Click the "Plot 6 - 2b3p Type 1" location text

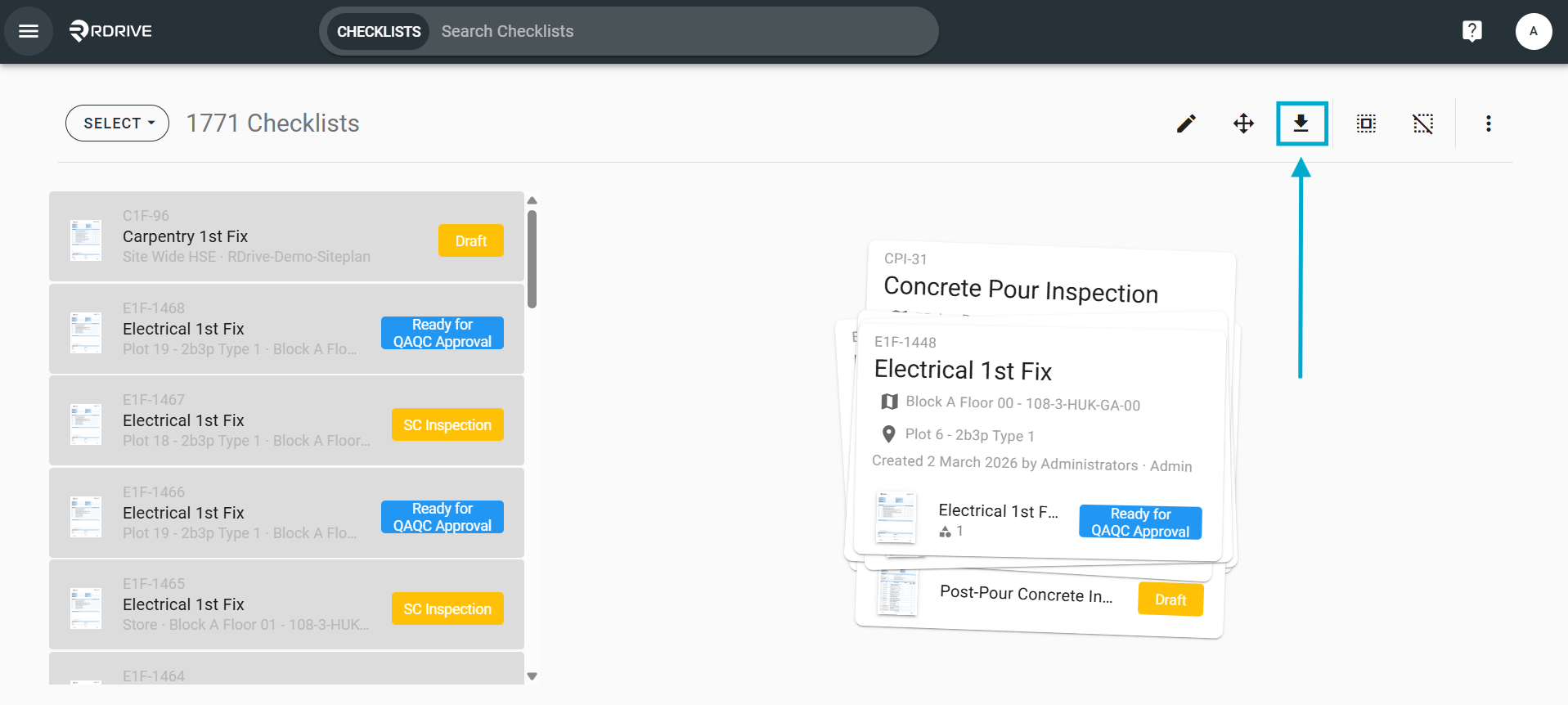(x=970, y=434)
